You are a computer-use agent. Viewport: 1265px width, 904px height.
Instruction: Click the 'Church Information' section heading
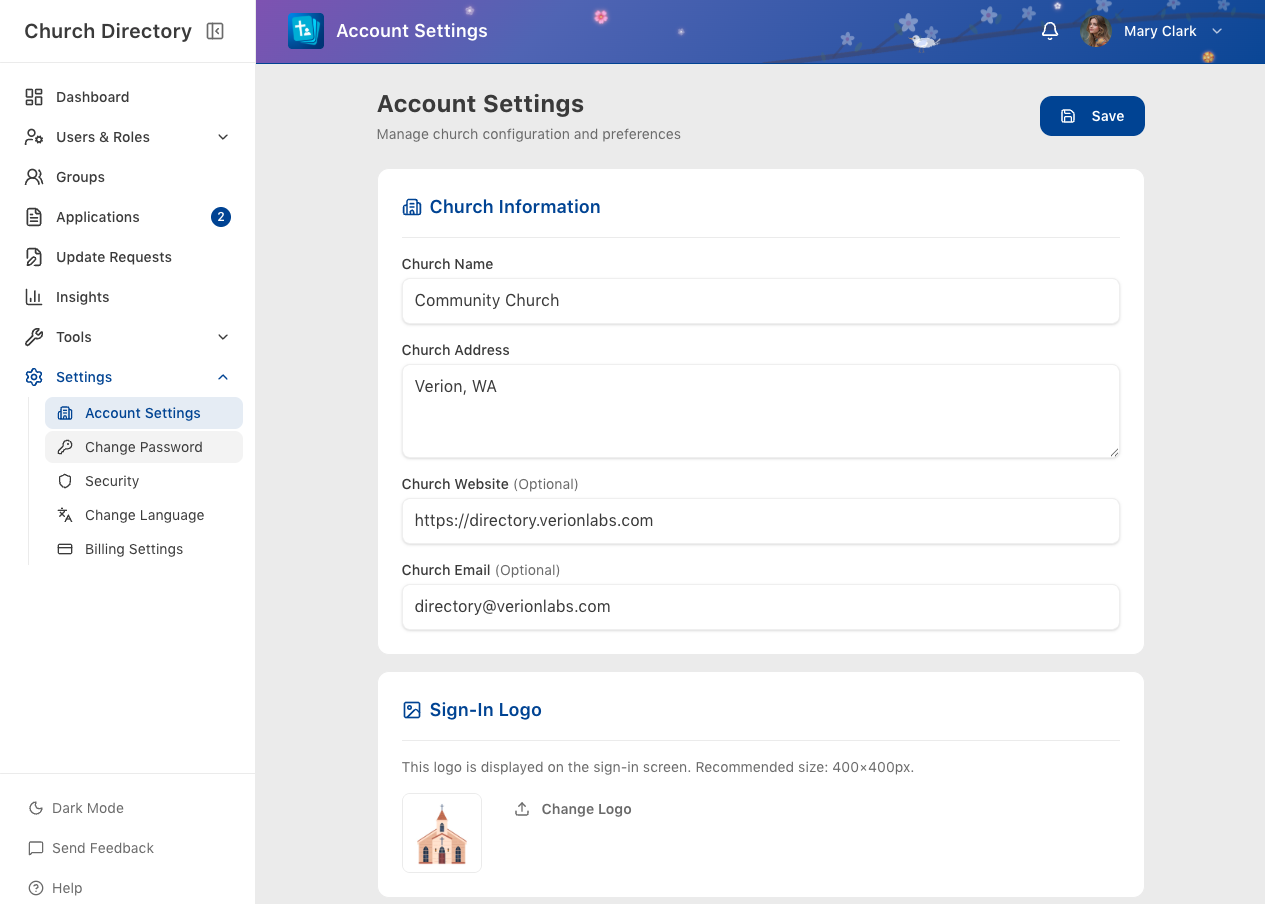click(x=515, y=207)
